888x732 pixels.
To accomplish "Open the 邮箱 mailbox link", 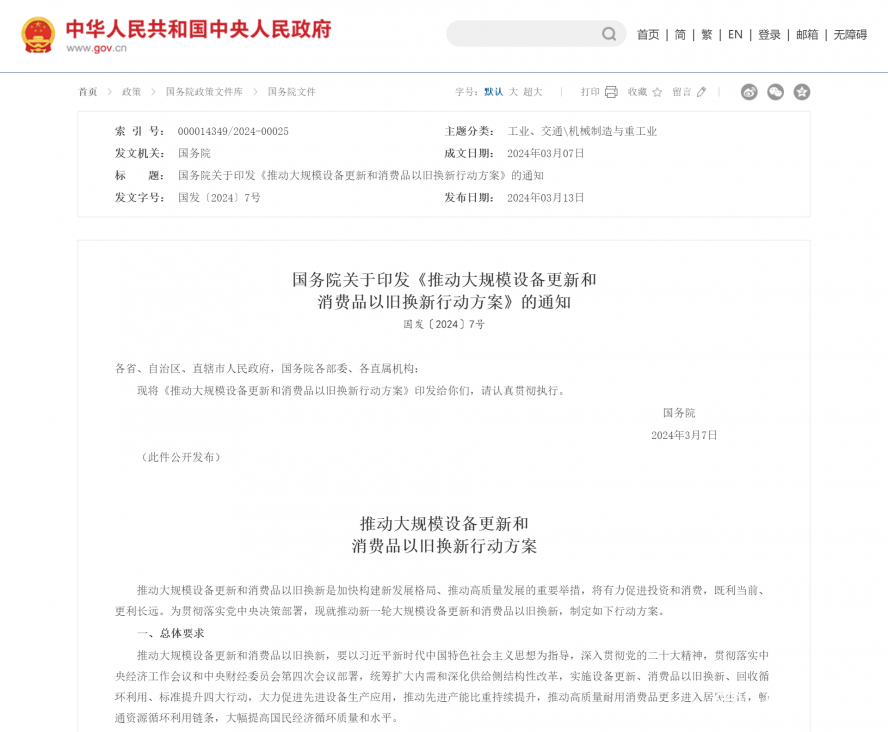I will (x=807, y=34).
